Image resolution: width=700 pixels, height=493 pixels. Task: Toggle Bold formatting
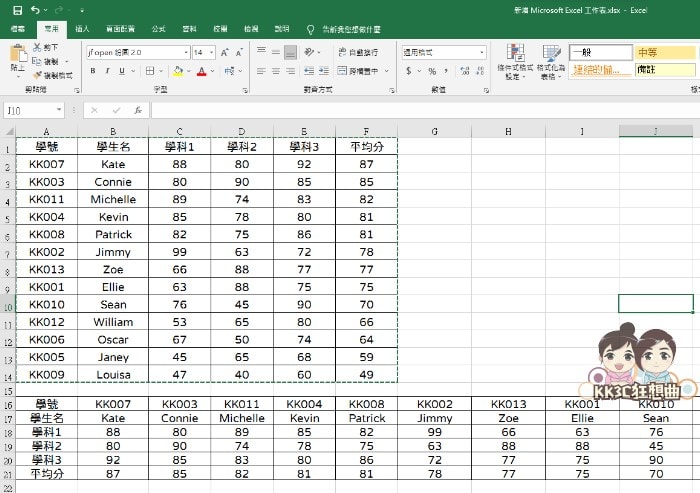93,71
